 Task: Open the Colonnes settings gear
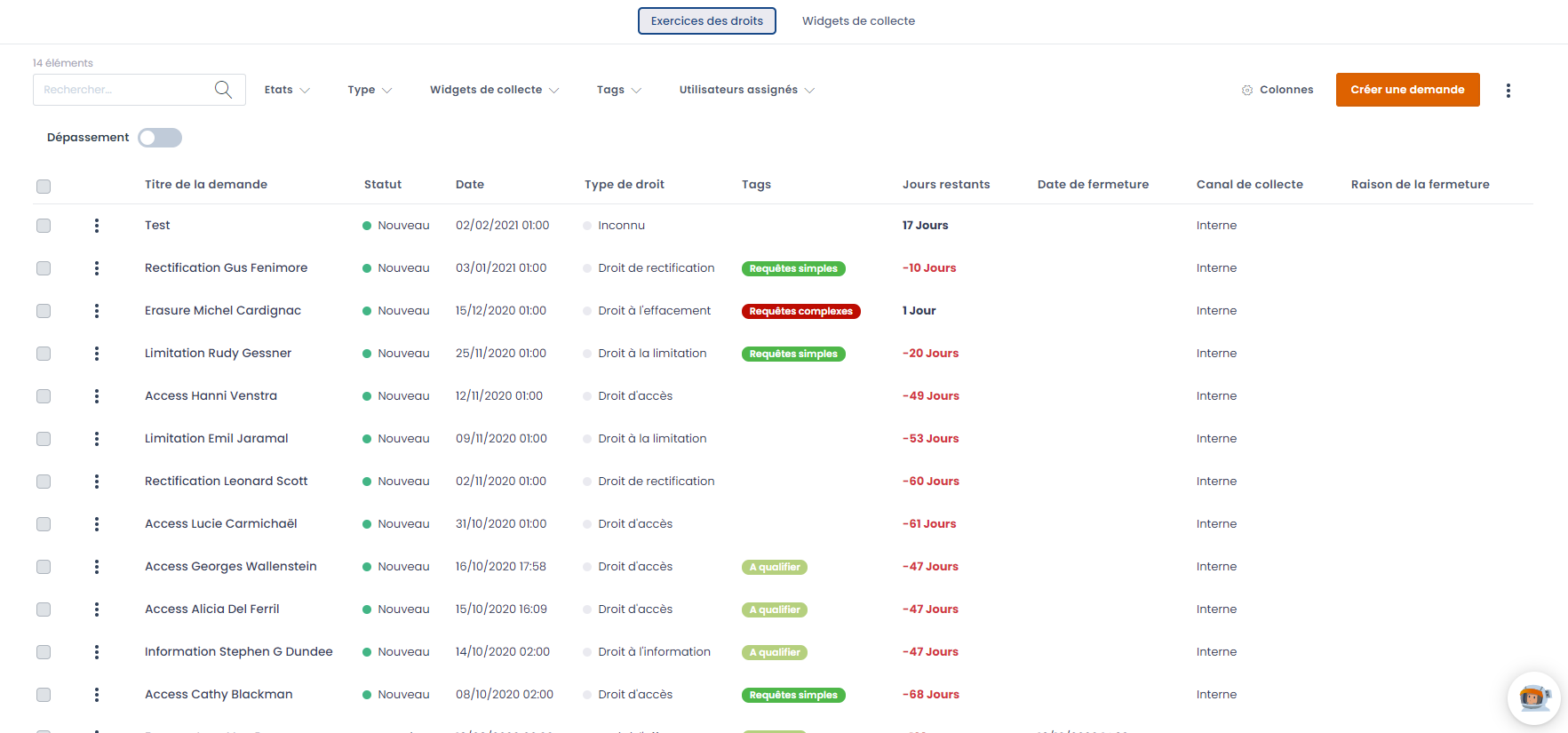[1247, 90]
